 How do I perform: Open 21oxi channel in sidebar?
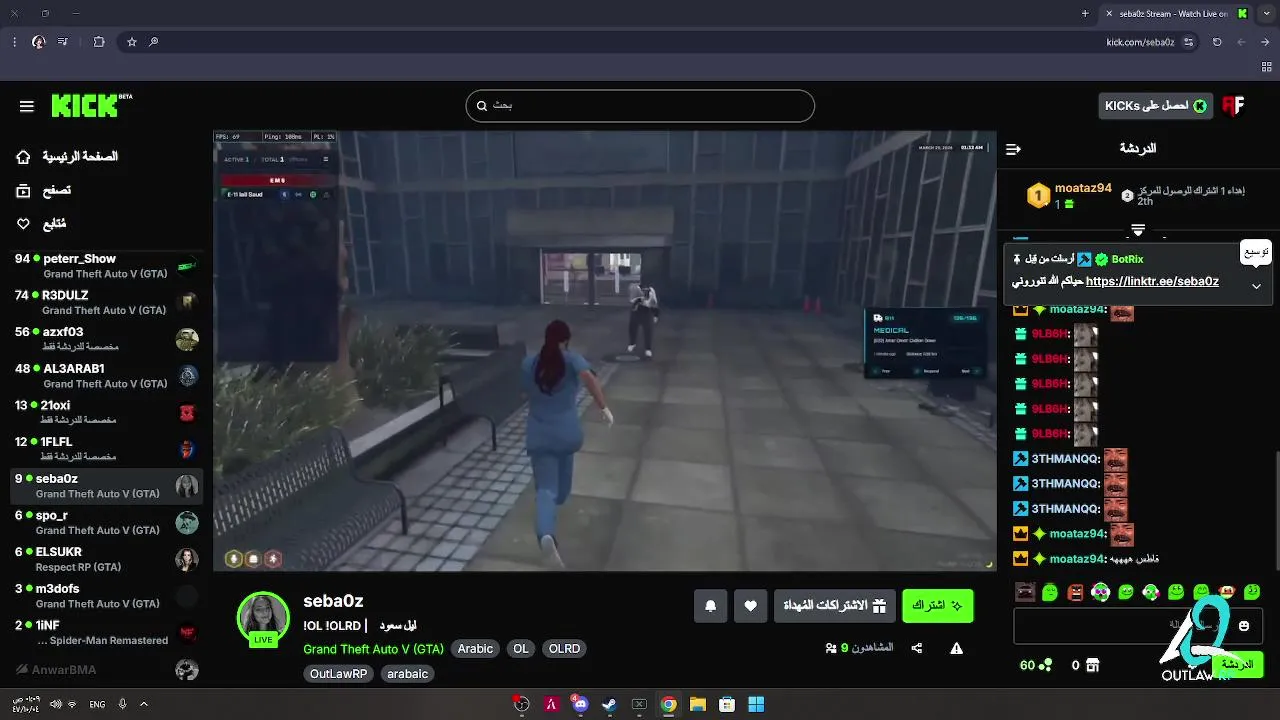(x=106, y=413)
